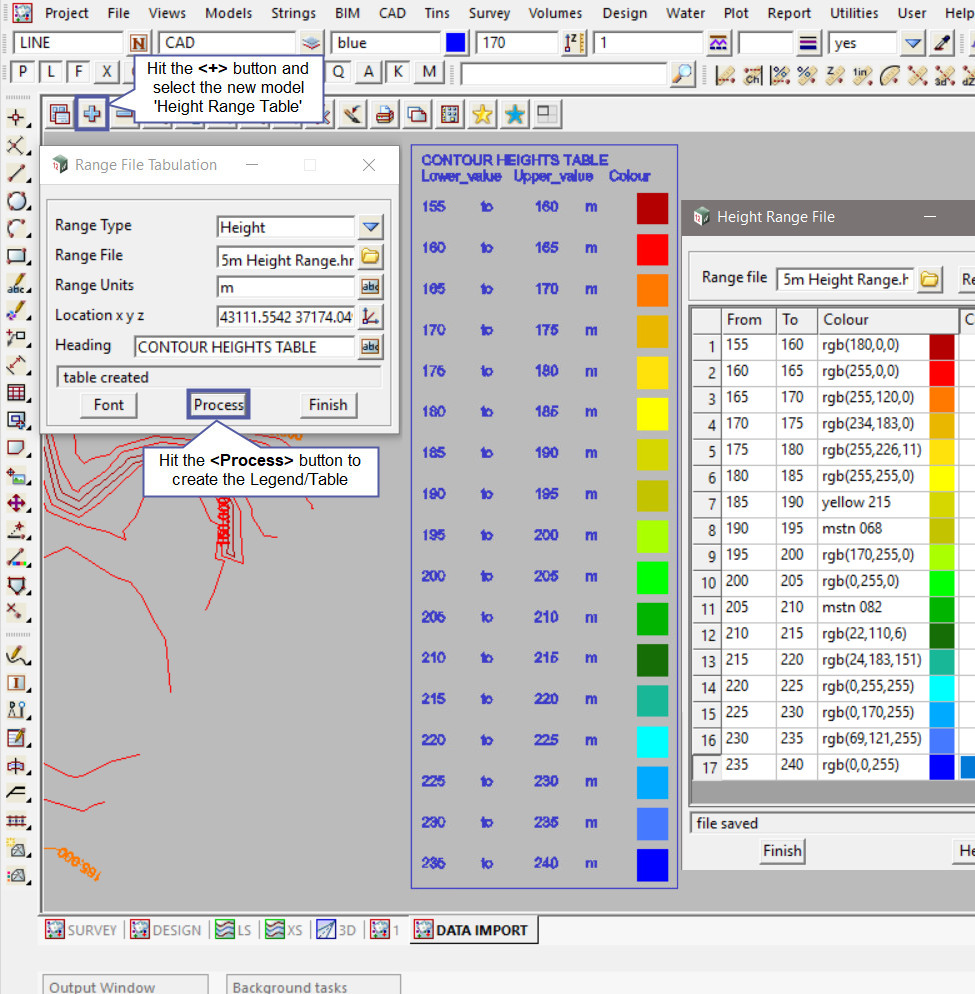Pick location x y z coordinate icon
The width and height of the screenshot is (975, 994).
370,317
